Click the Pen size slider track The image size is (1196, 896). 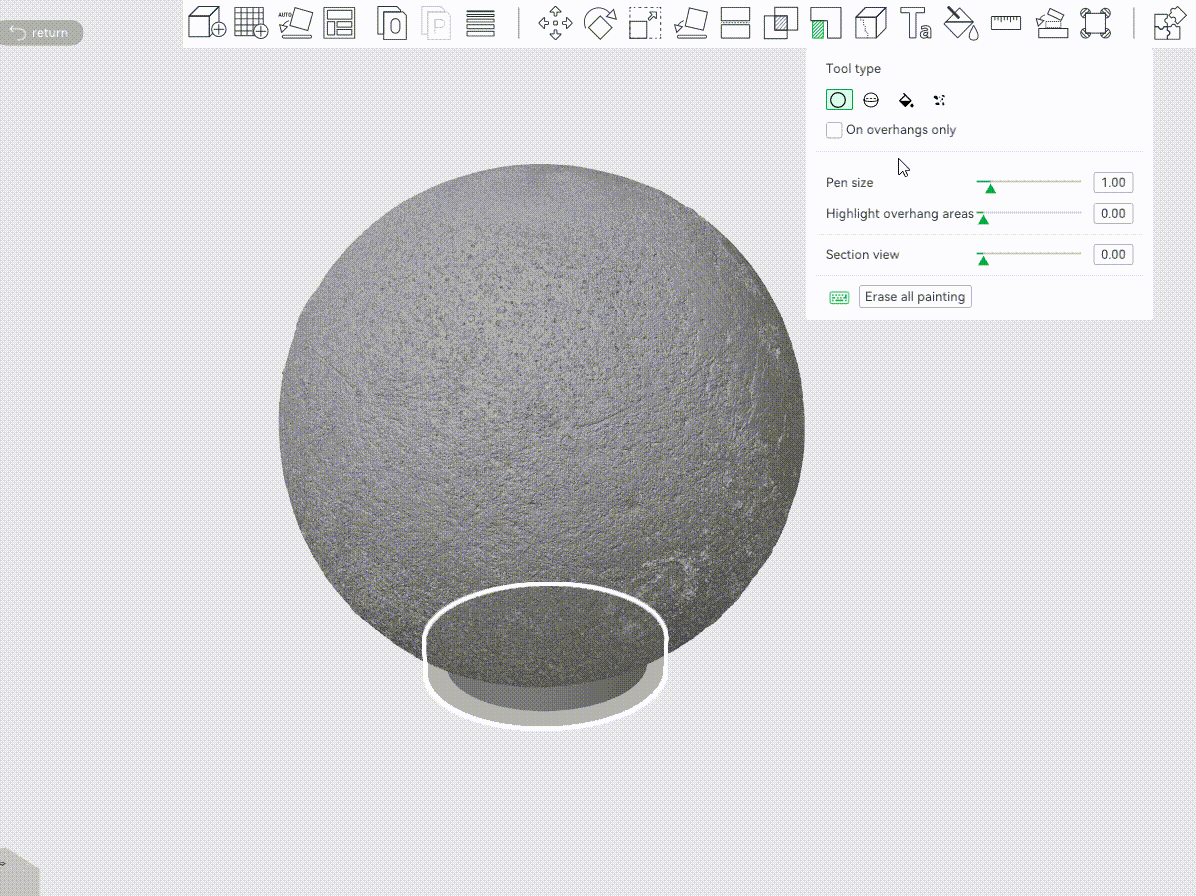1028,182
